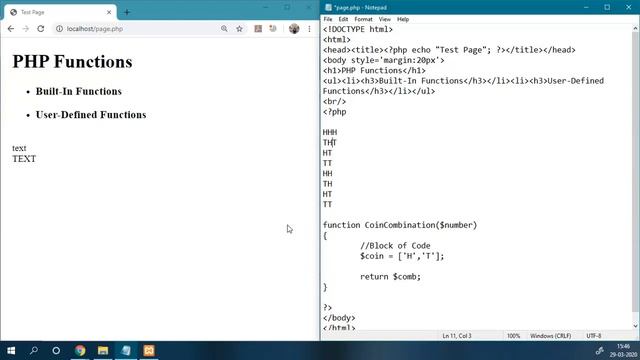Click the second Chrome extension icon
Viewport: 640px width, 360px height.
point(273,29)
